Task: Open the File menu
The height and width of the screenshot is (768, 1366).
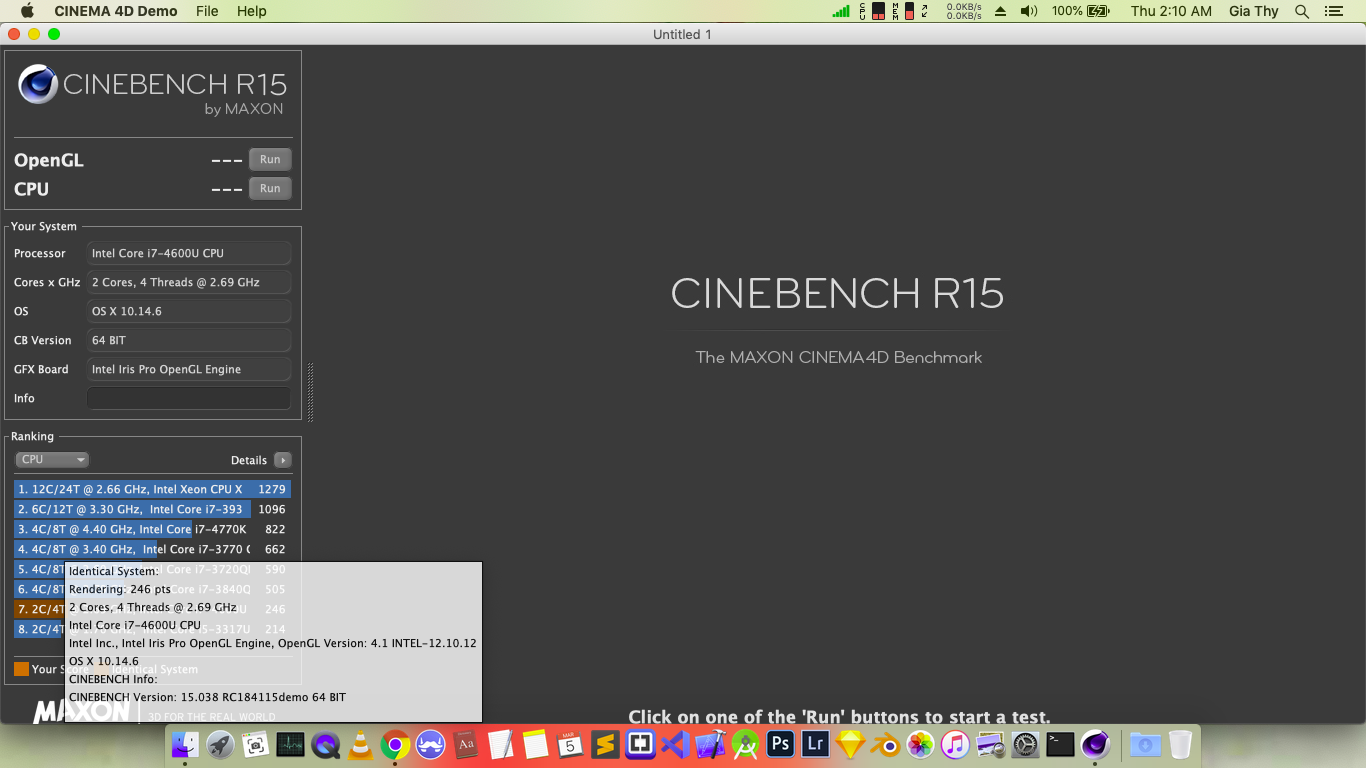Action: pos(207,11)
